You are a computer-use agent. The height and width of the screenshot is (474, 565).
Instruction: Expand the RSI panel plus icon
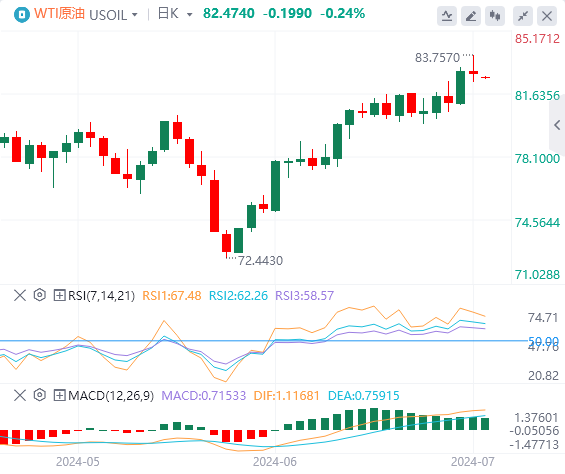[59, 296]
